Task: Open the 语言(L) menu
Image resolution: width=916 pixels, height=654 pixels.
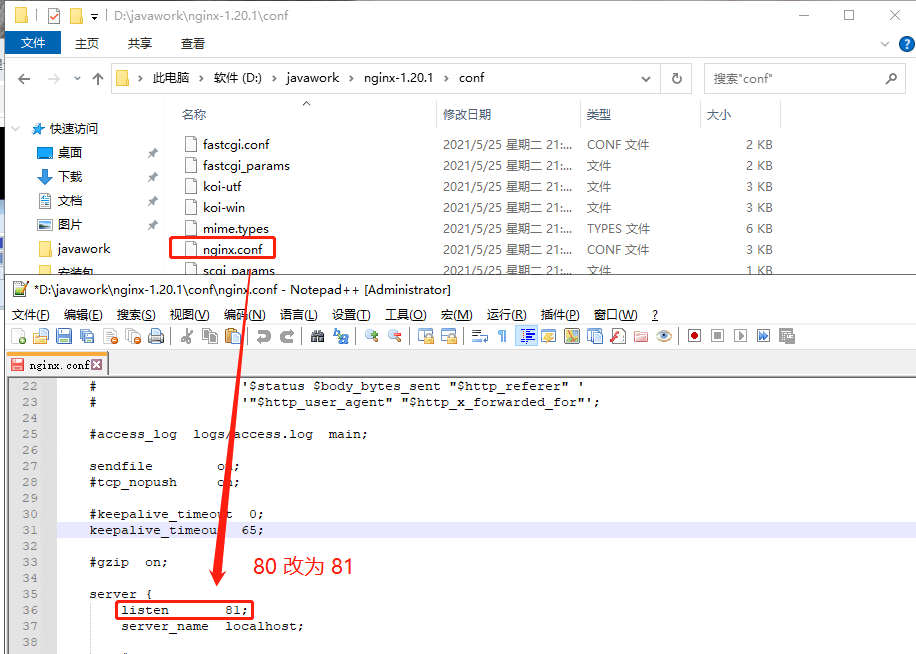Action: 299,315
